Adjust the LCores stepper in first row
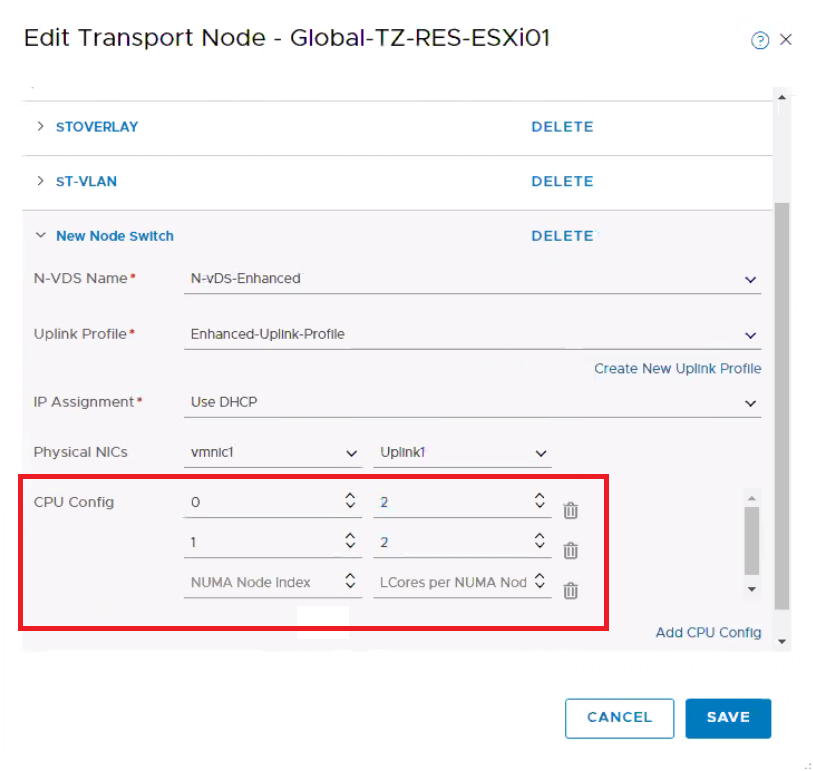The width and height of the screenshot is (813, 771). click(539, 501)
